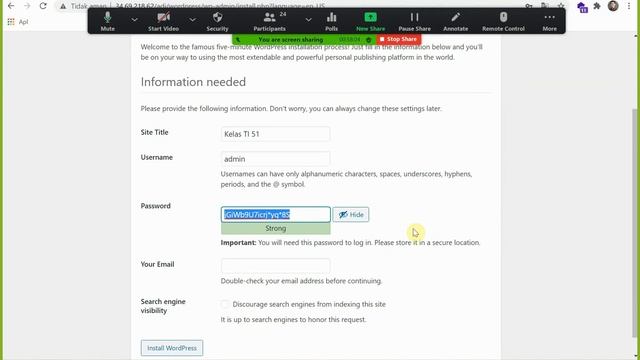The height and width of the screenshot is (360, 640).
Task: Open Polls in Zoom toolbar
Action: [x=331, y=21]
